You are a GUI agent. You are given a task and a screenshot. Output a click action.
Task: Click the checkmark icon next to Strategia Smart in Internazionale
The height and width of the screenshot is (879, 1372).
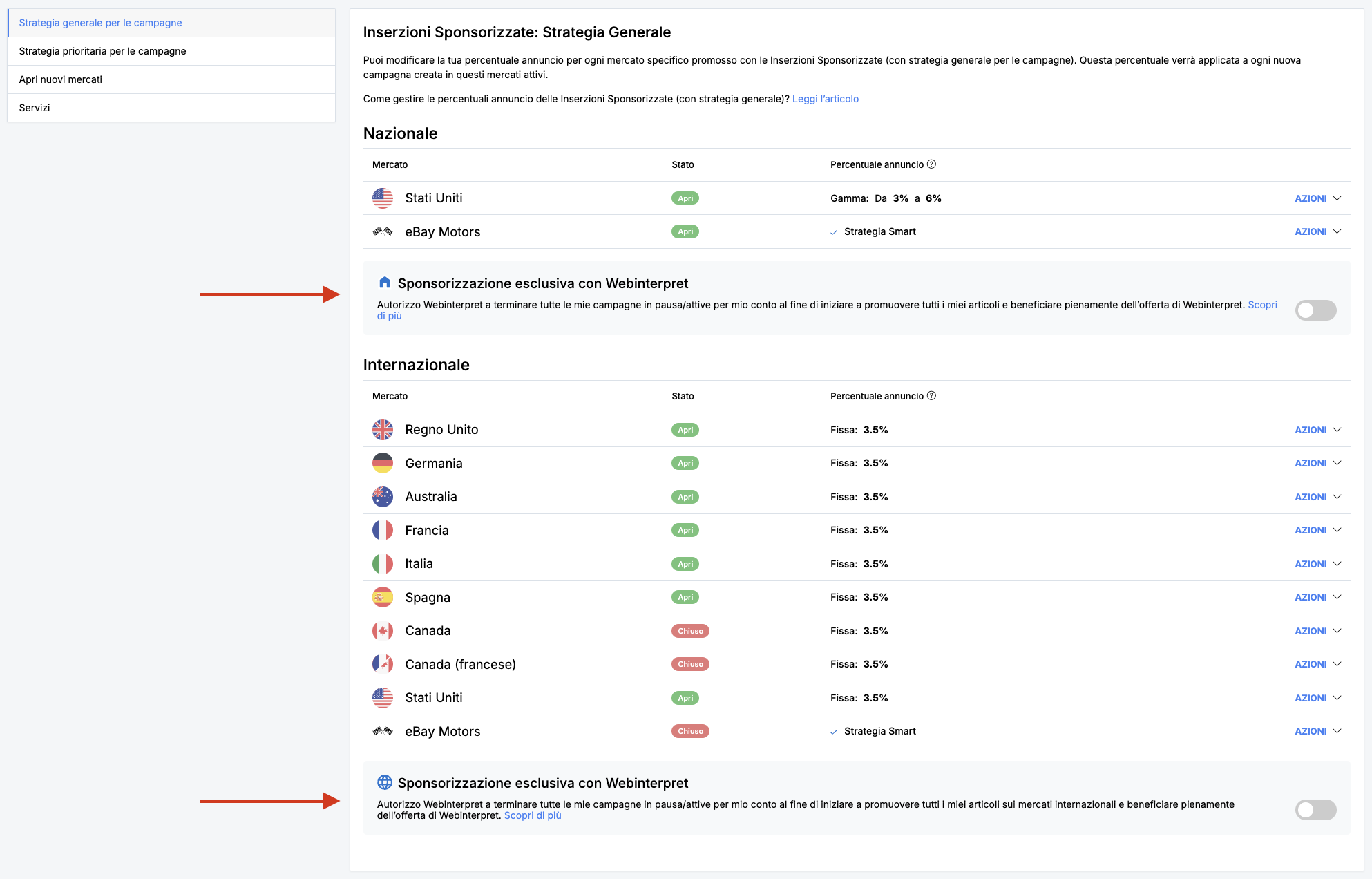834,732
